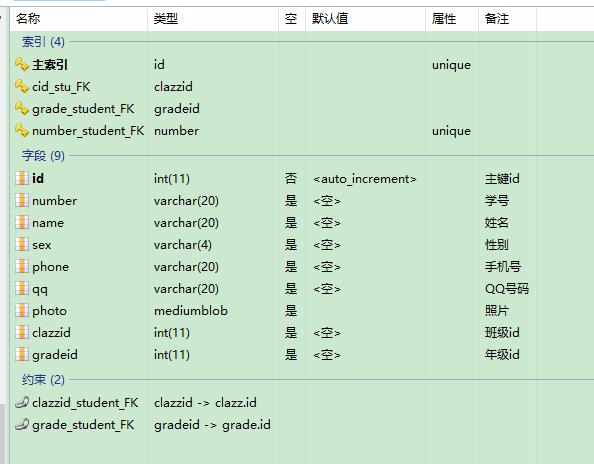Click the <auto_increment> default value

[365, 179]
